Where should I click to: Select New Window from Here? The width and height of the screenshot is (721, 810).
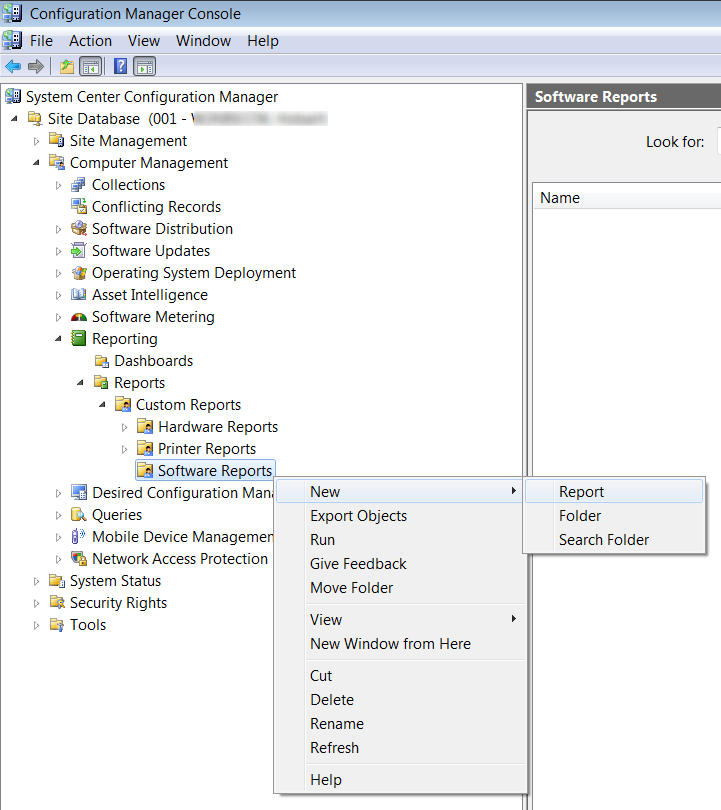click(x=400, y=644)
